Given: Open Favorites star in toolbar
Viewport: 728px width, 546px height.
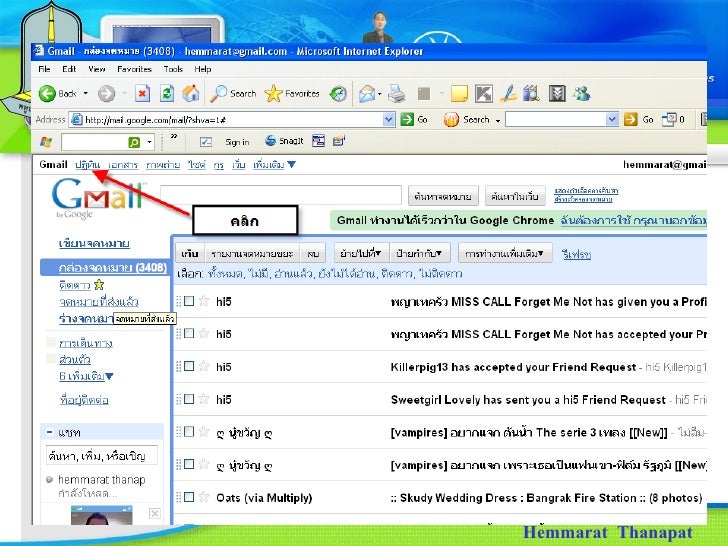Looking at the screenshot, I should click(x=273, y=94).
